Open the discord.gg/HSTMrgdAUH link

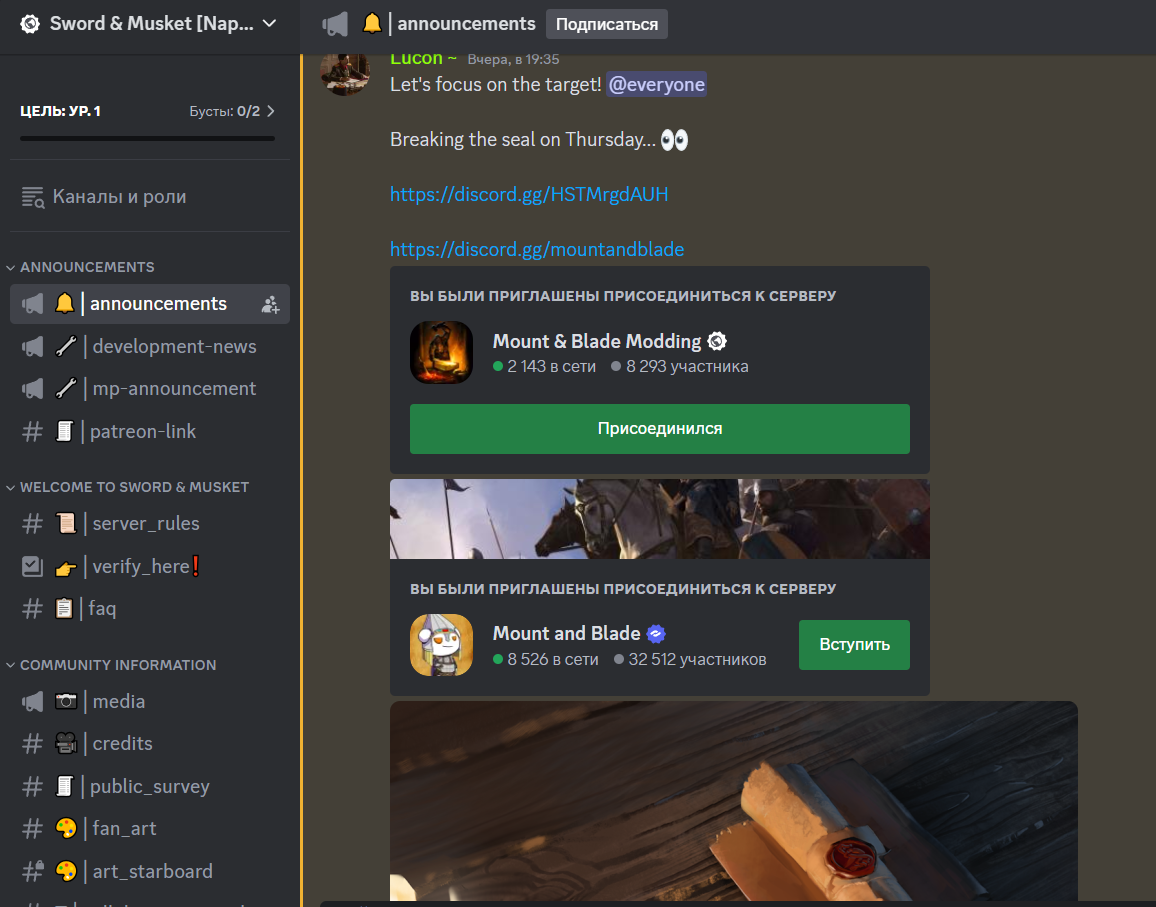[529, 194]
